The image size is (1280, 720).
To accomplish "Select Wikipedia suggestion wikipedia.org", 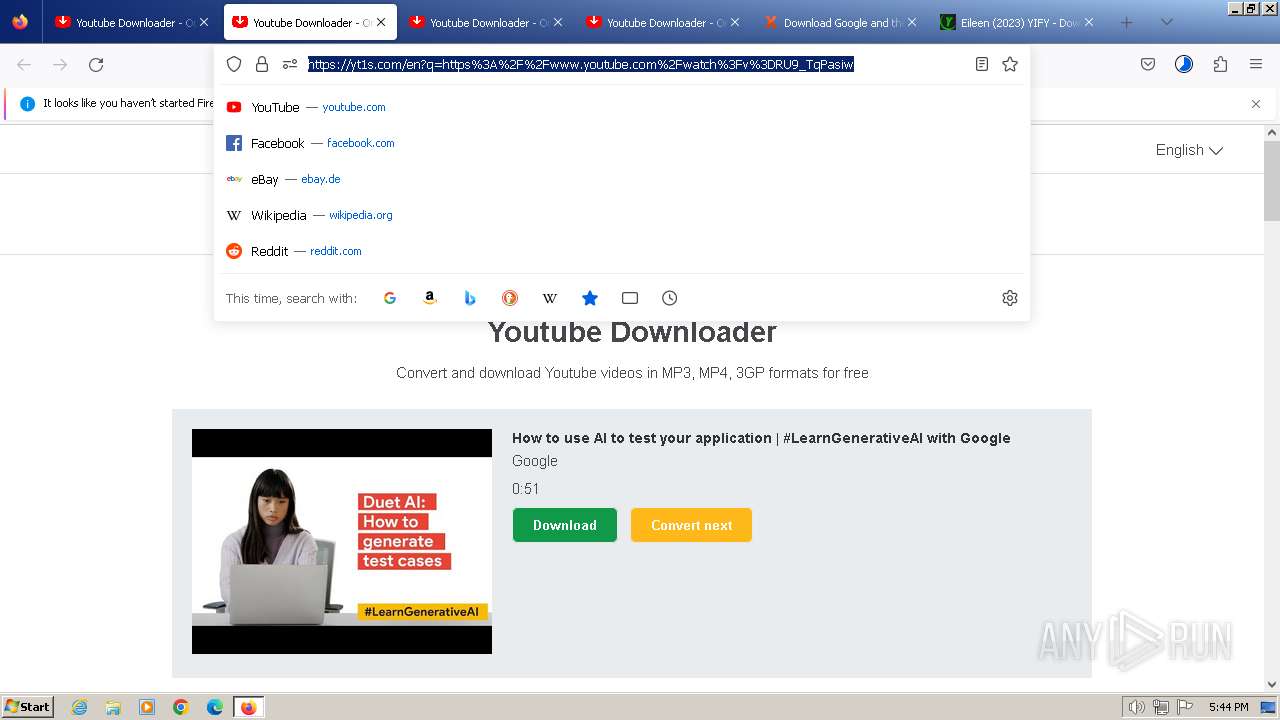I will click(x=622, y=215).
